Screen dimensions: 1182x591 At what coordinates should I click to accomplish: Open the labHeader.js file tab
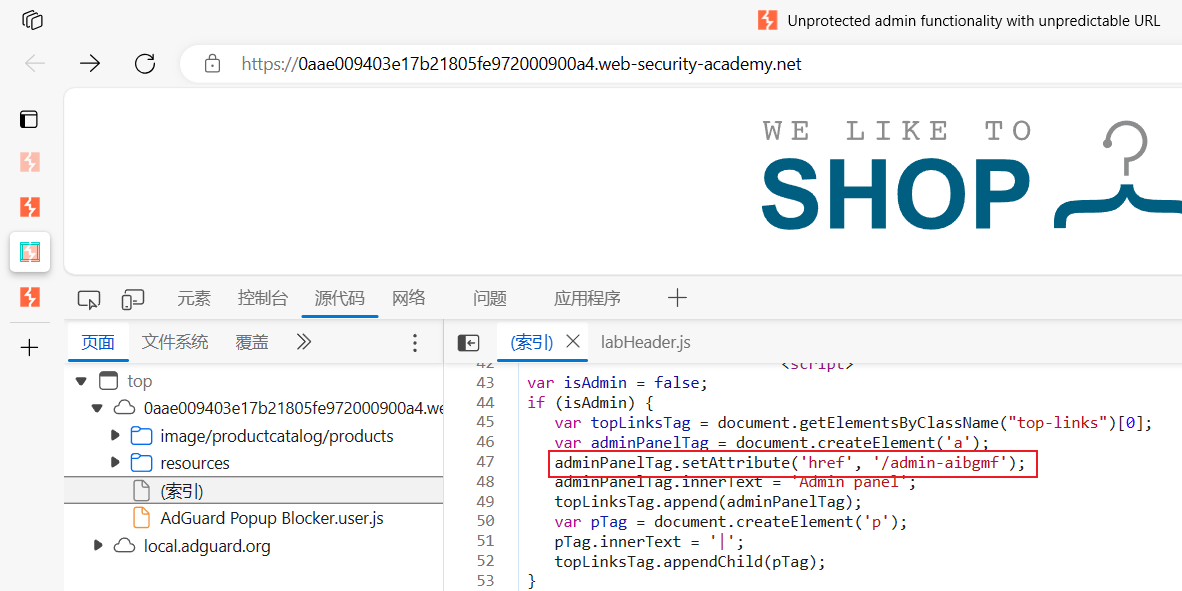point(646,343)
